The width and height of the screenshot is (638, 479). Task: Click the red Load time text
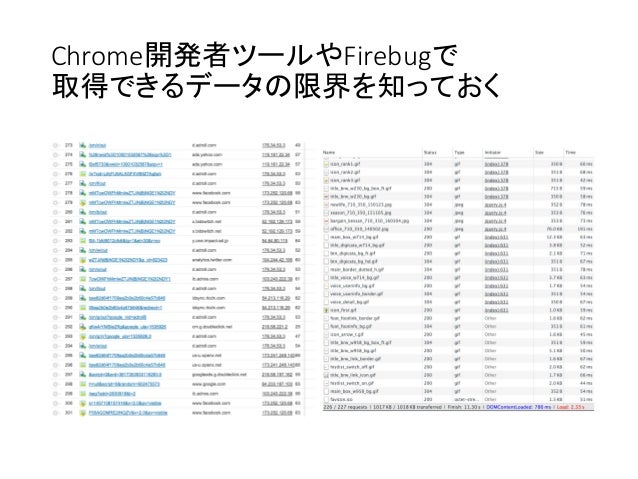[x=570, y=407]
